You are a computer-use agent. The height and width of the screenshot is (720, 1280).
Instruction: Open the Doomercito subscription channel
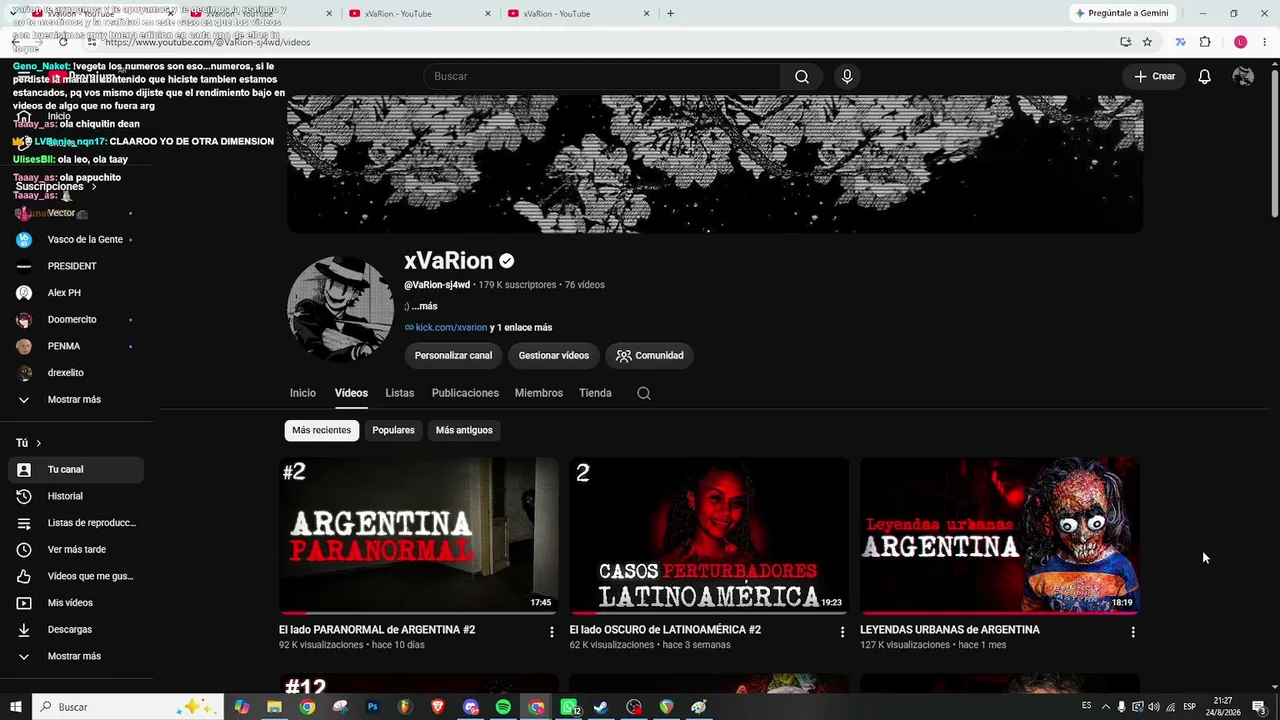76,320
